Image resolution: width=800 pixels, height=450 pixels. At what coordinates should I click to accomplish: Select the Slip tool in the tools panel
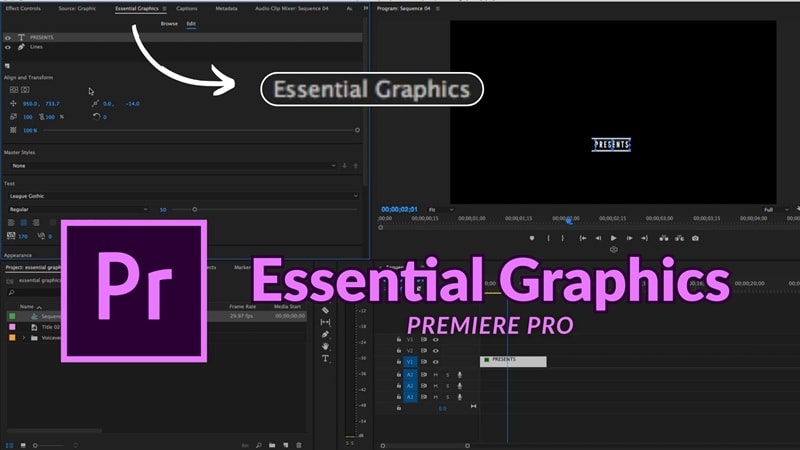point(325,322)
